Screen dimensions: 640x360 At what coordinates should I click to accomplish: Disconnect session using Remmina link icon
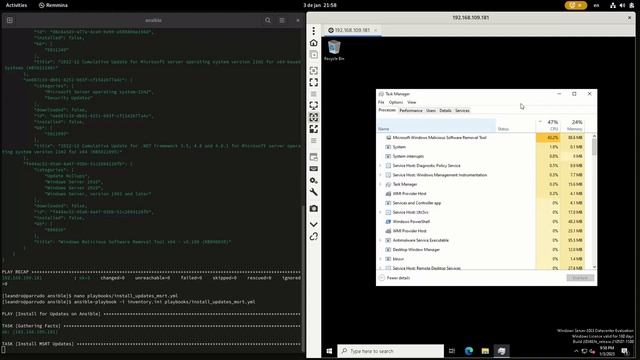(313, 236)
